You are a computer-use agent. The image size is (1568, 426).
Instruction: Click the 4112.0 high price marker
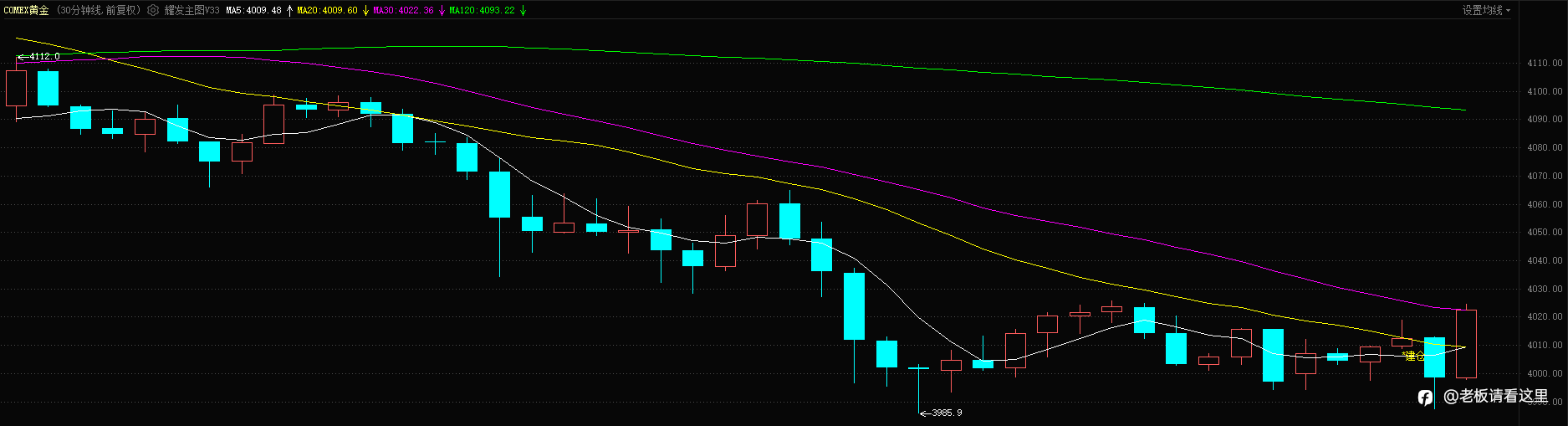click(x=38, y=56)
